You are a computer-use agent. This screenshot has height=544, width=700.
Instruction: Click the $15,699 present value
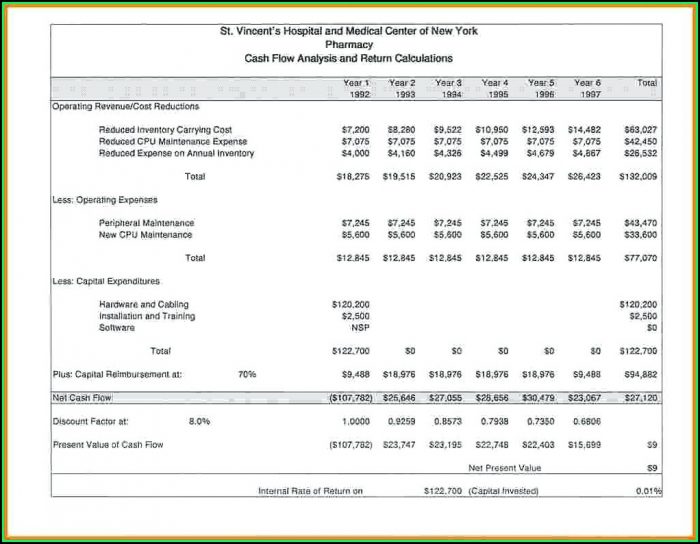pyautogui.click(x=584, y=444)
